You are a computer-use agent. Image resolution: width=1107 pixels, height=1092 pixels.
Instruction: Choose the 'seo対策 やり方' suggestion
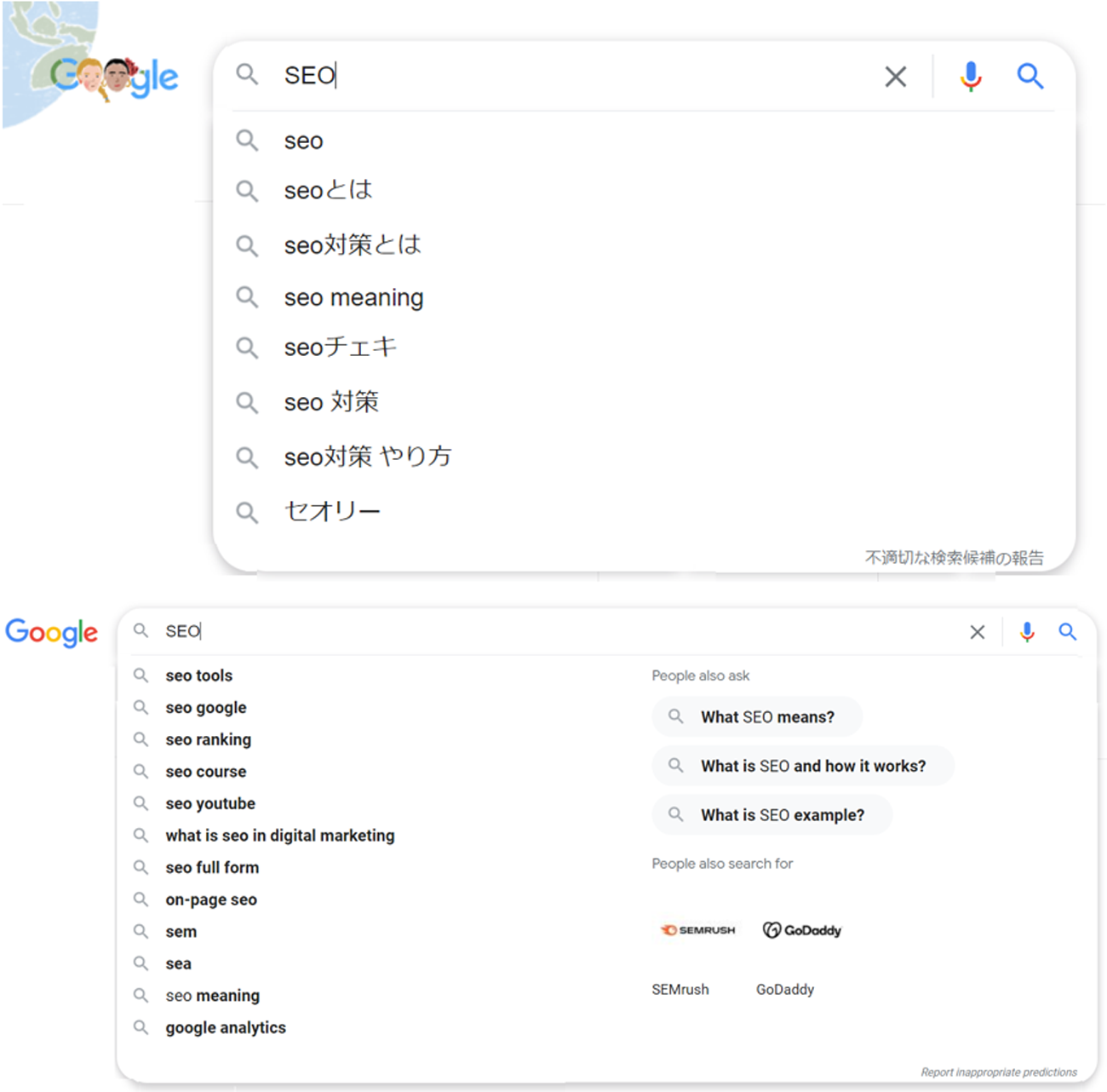pyautogui.click(x=368, y=457)
